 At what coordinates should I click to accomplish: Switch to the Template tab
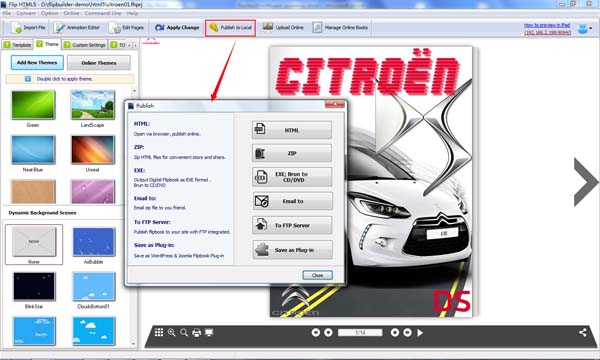click(x=18, y=45)
